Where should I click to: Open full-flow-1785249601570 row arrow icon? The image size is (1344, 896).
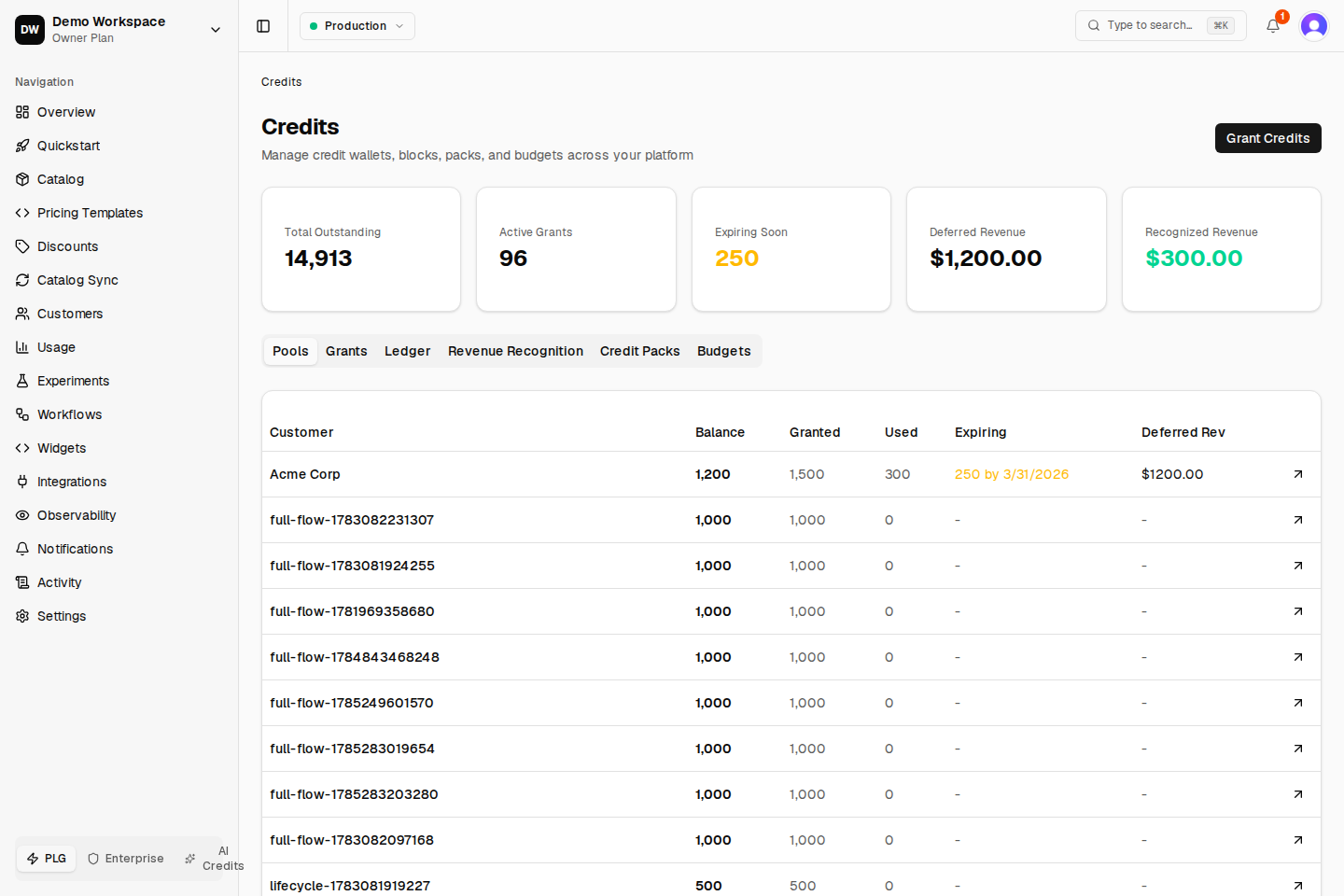(x=1298, y=703)
